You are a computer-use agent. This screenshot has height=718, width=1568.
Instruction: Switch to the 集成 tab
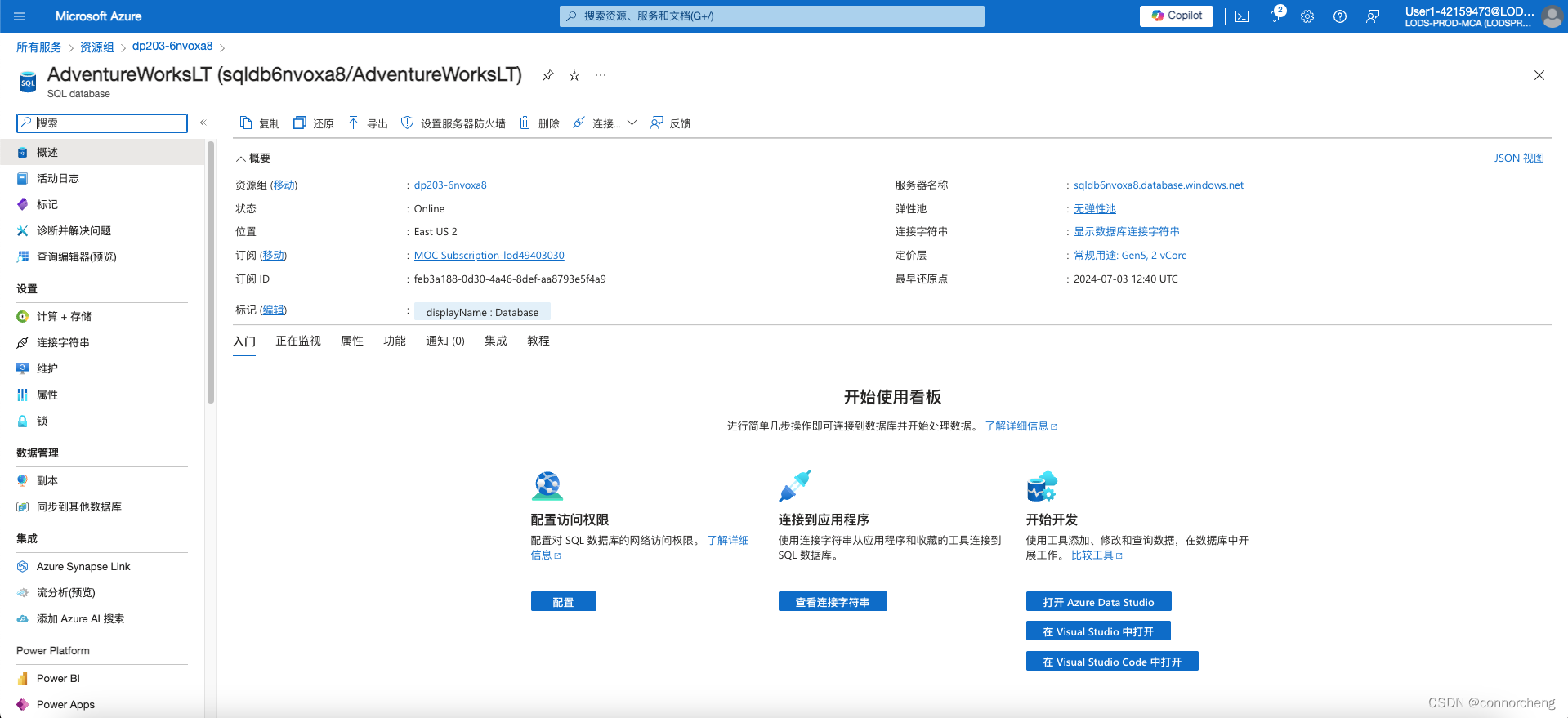496,341
